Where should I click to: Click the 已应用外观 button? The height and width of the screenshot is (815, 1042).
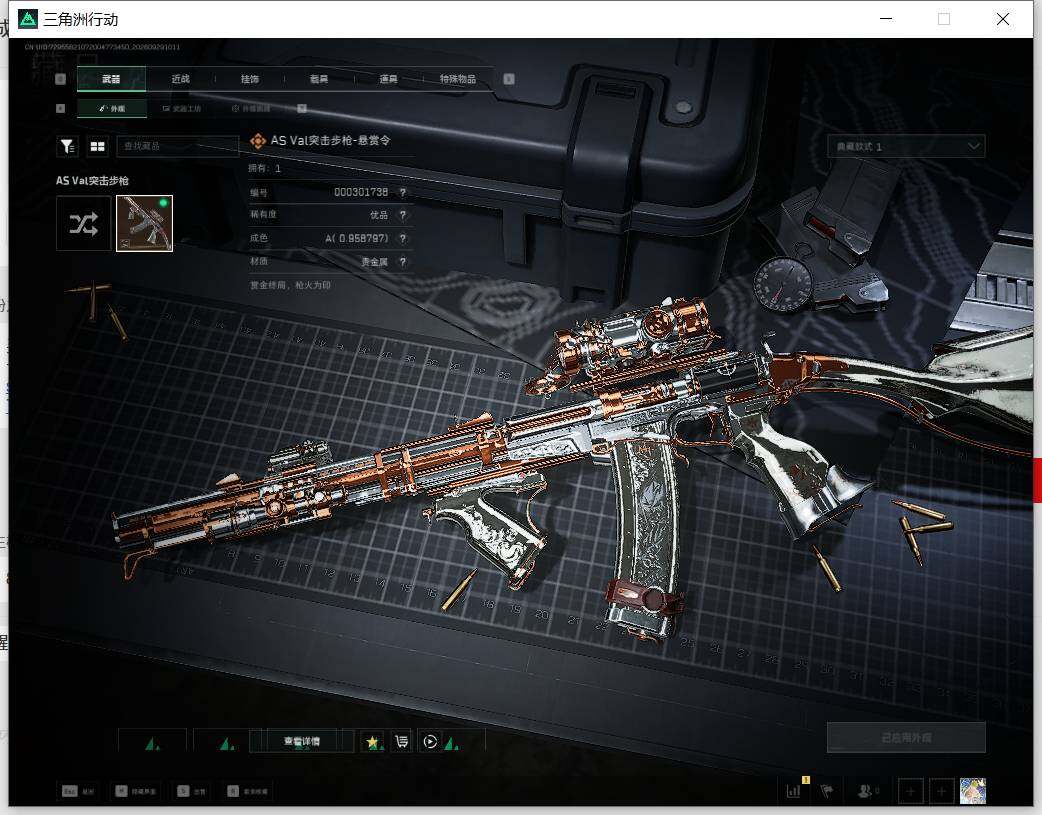[906, 738]
